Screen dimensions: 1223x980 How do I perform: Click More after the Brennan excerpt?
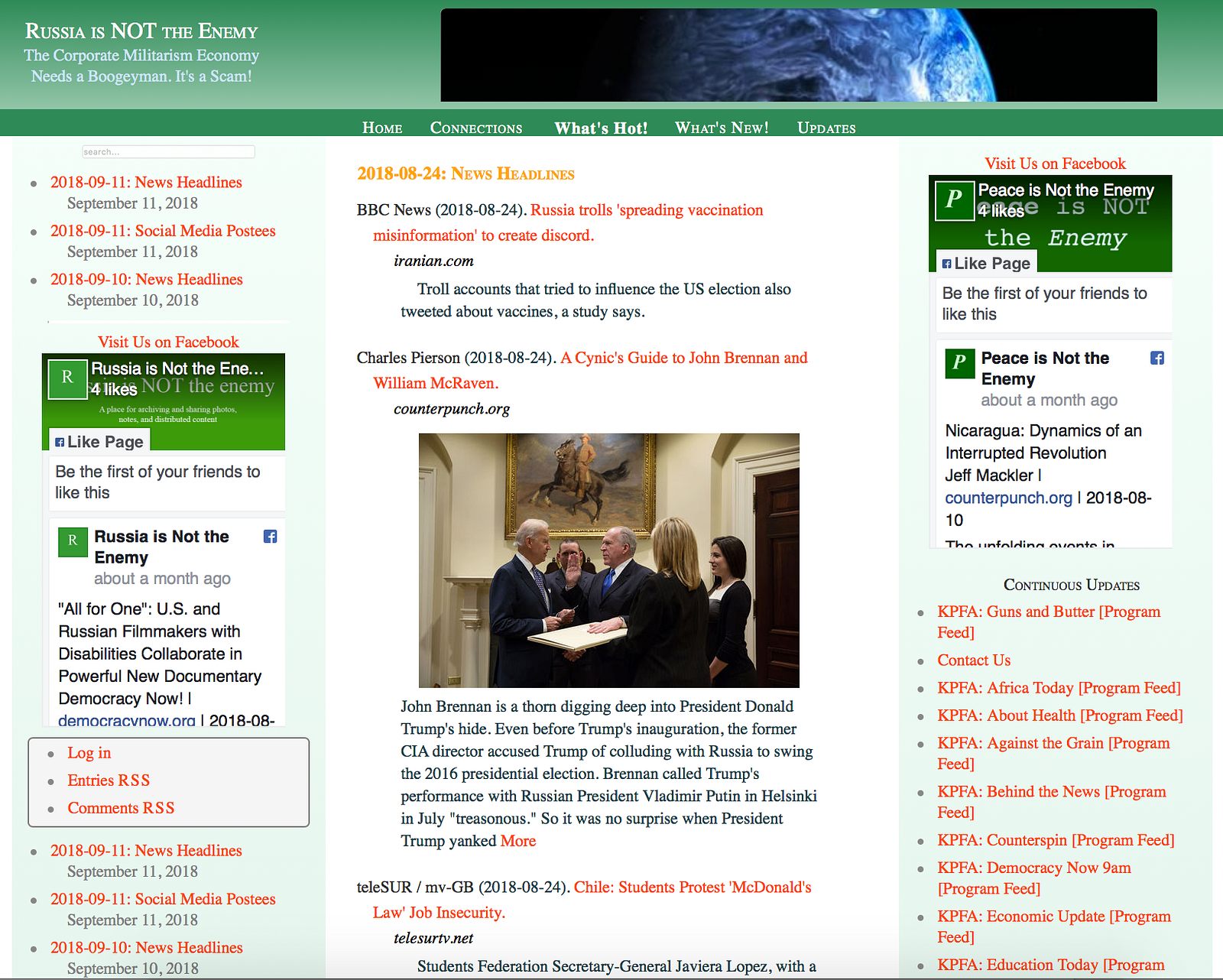518,841
